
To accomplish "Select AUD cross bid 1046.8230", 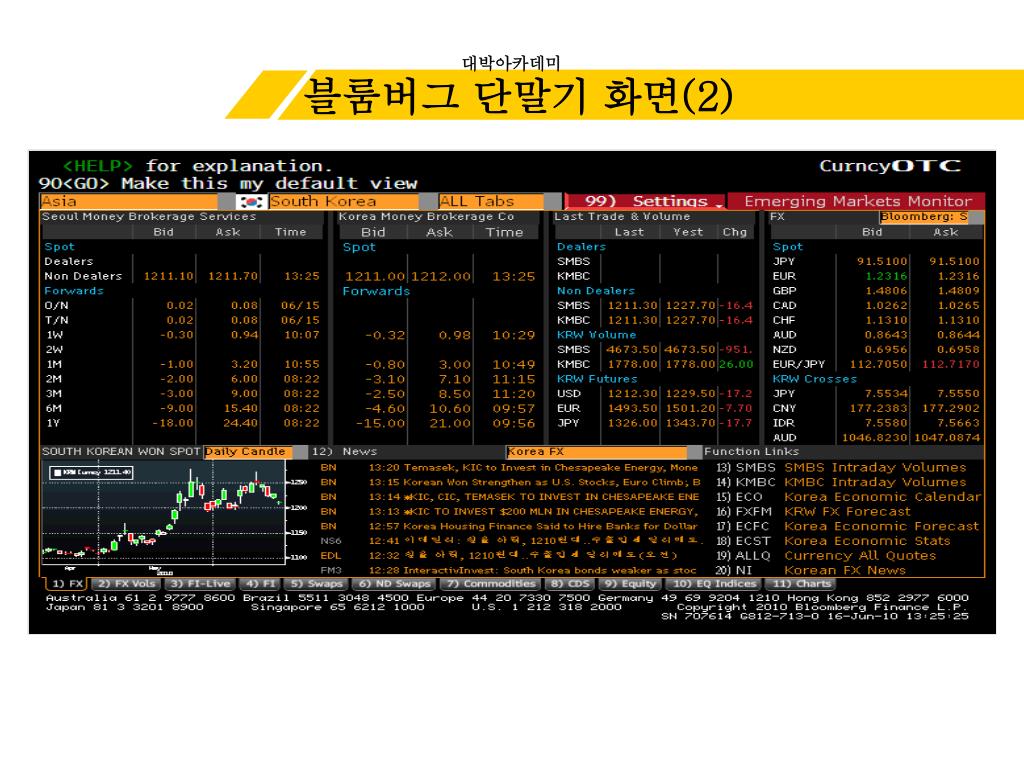I will tap(874, 438).
